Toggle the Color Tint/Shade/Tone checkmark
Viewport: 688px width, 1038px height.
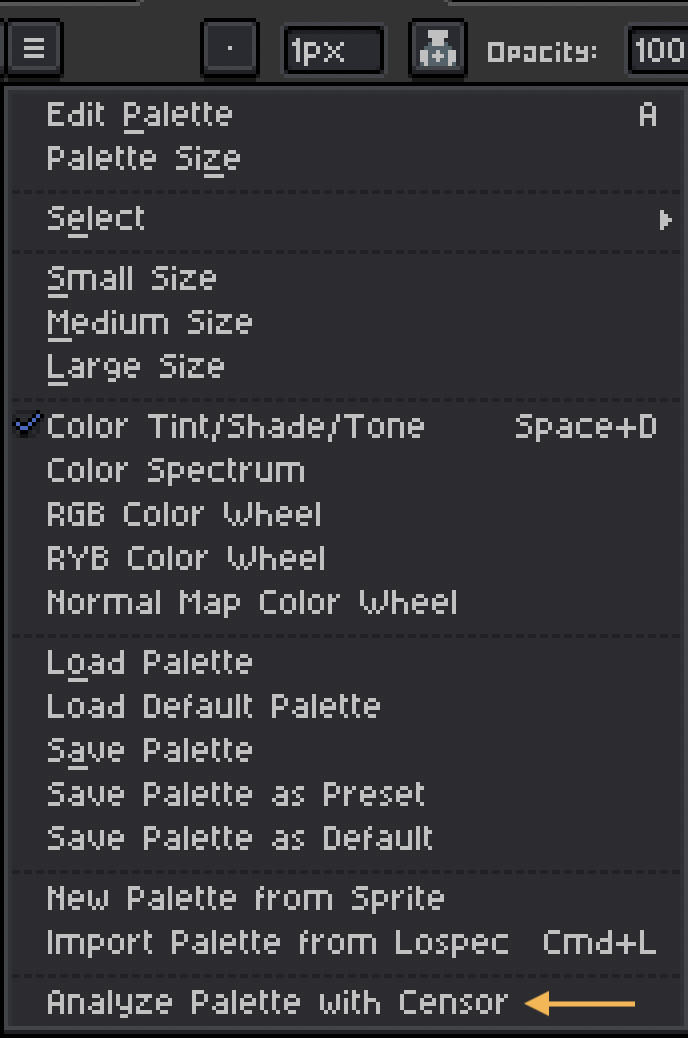[28, 425]
